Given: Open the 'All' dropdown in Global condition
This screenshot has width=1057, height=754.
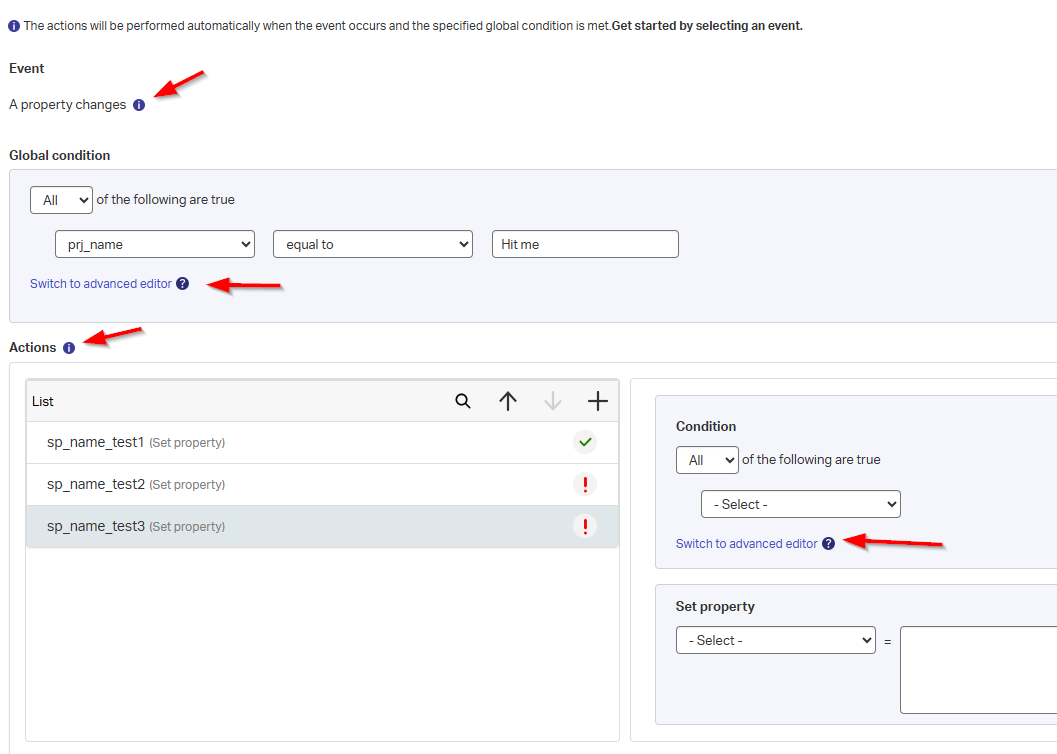Looking at the screenshot, I should pos(61,200).
